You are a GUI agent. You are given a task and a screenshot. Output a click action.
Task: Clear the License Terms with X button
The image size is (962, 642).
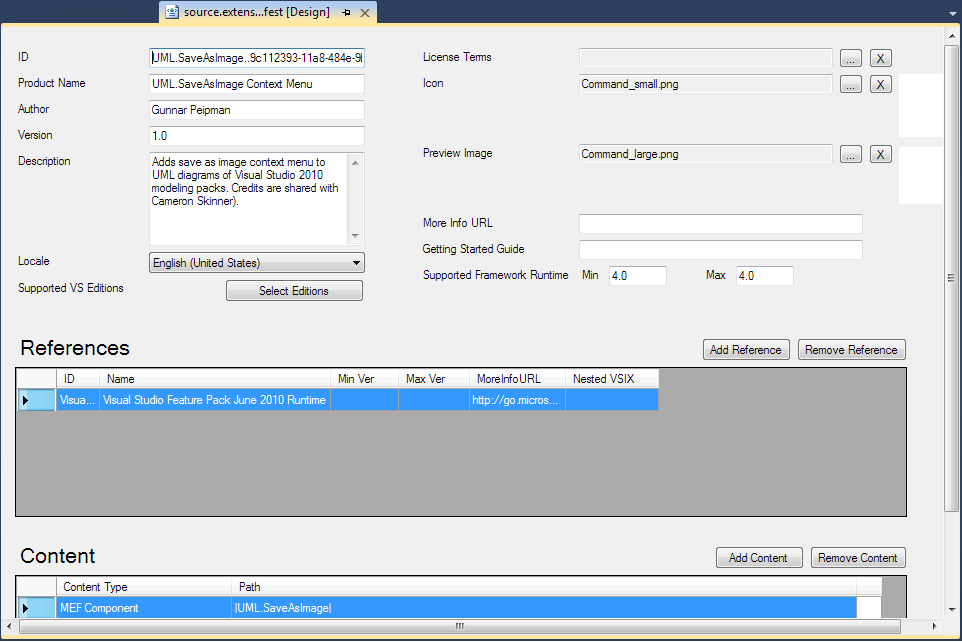coord(880,58)
